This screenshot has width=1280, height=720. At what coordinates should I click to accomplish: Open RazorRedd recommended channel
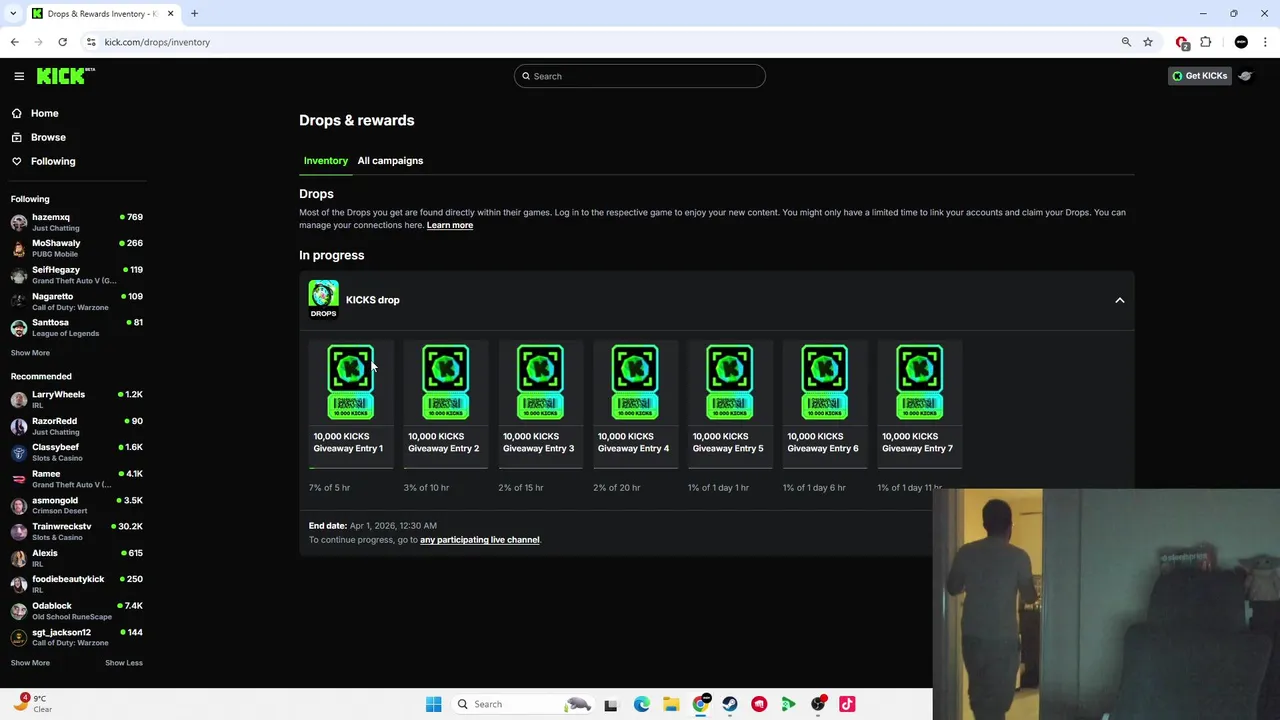click(x=78, y=426)
